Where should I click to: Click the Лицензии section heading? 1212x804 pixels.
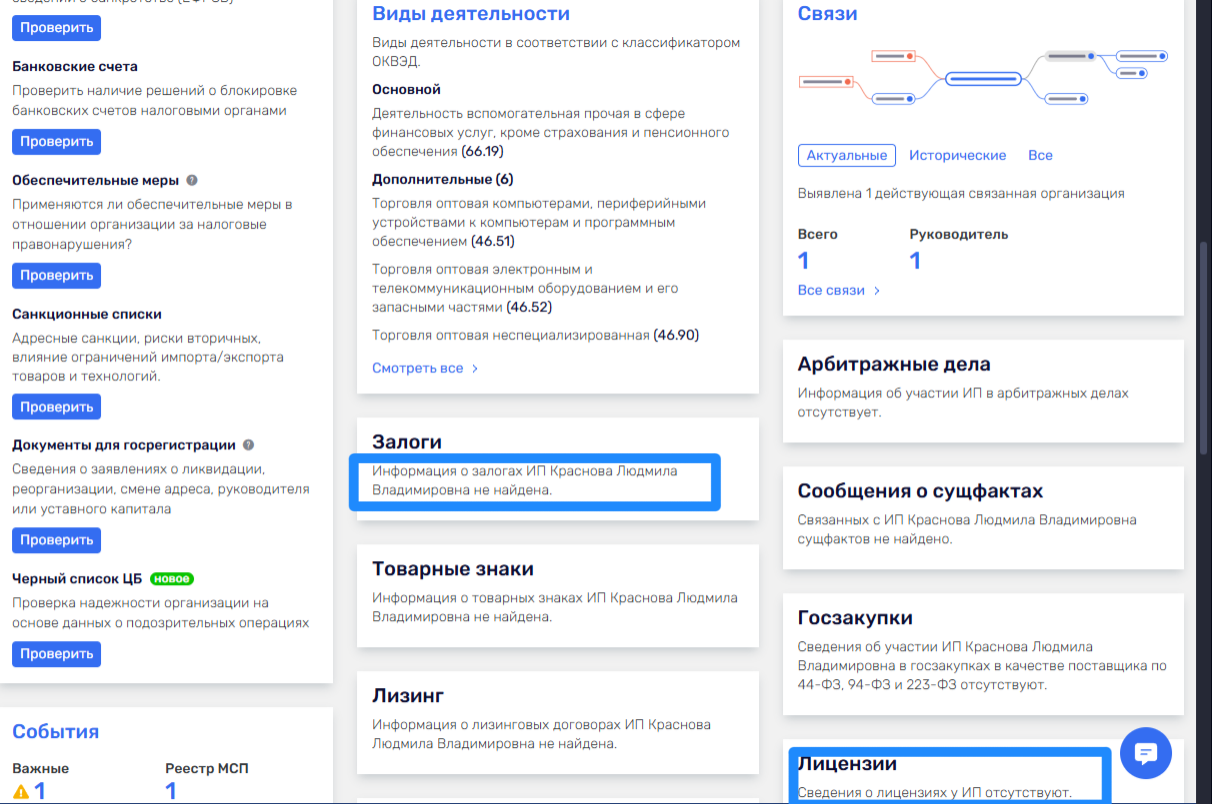click(x=847, y=764)
